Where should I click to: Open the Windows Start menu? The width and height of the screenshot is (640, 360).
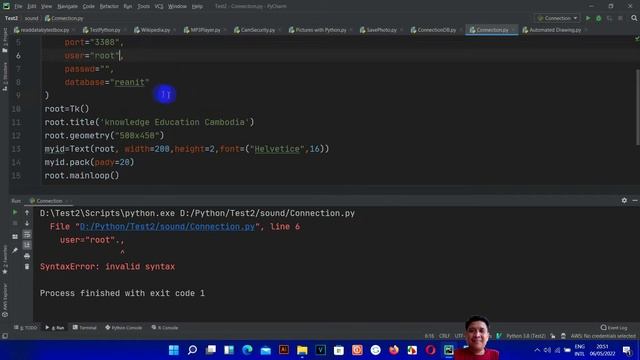click(173, 350)
